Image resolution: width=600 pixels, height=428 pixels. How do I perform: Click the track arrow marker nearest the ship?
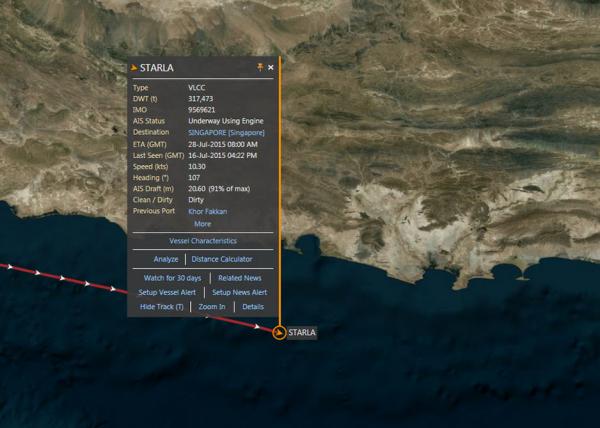[258, 327]
